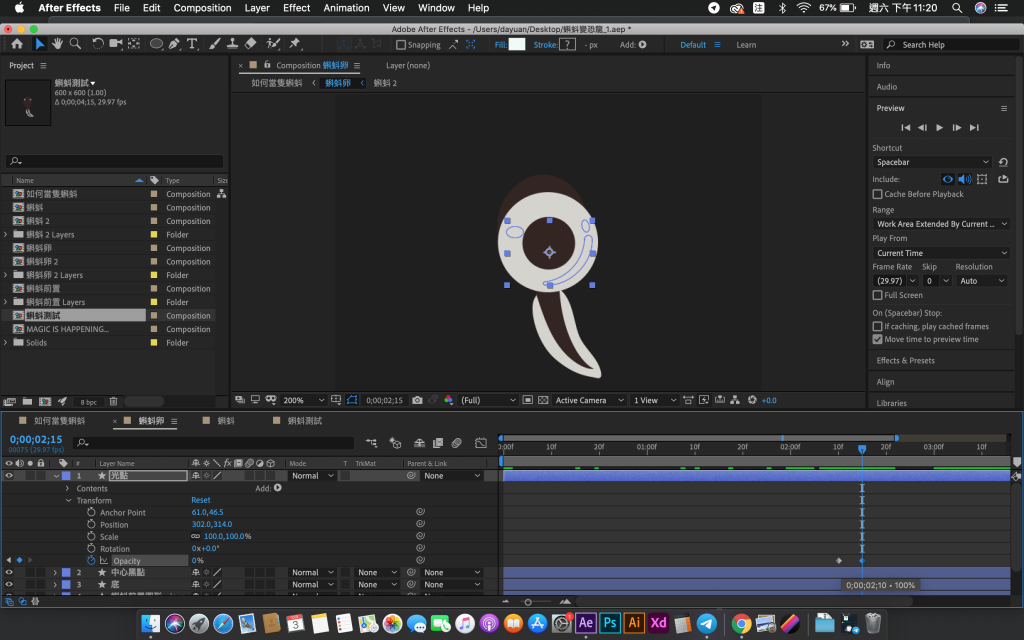This screenshot has width=1024, height=640.
Task: Activate the Puppet Pin tool
Action: pyautogui.click(x=295, y=44)
